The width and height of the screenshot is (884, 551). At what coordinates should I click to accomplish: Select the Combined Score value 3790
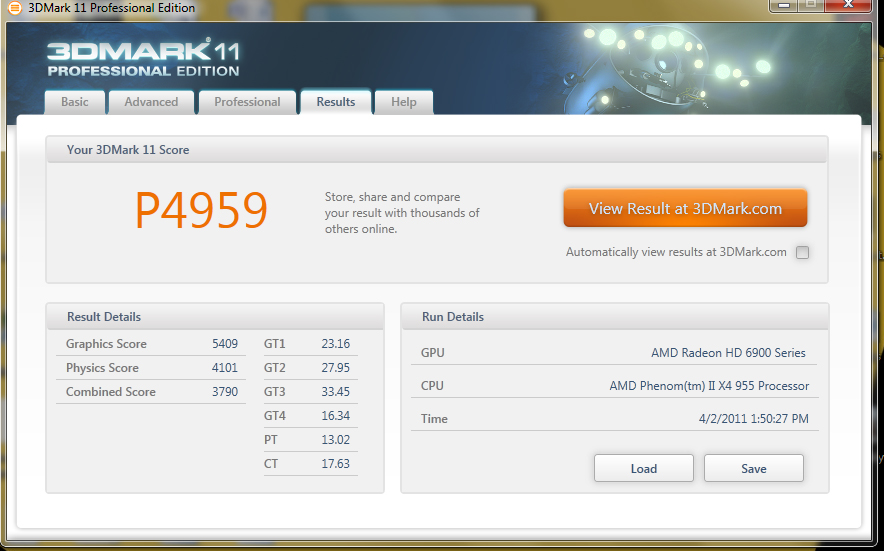click(x=225, y=391)
